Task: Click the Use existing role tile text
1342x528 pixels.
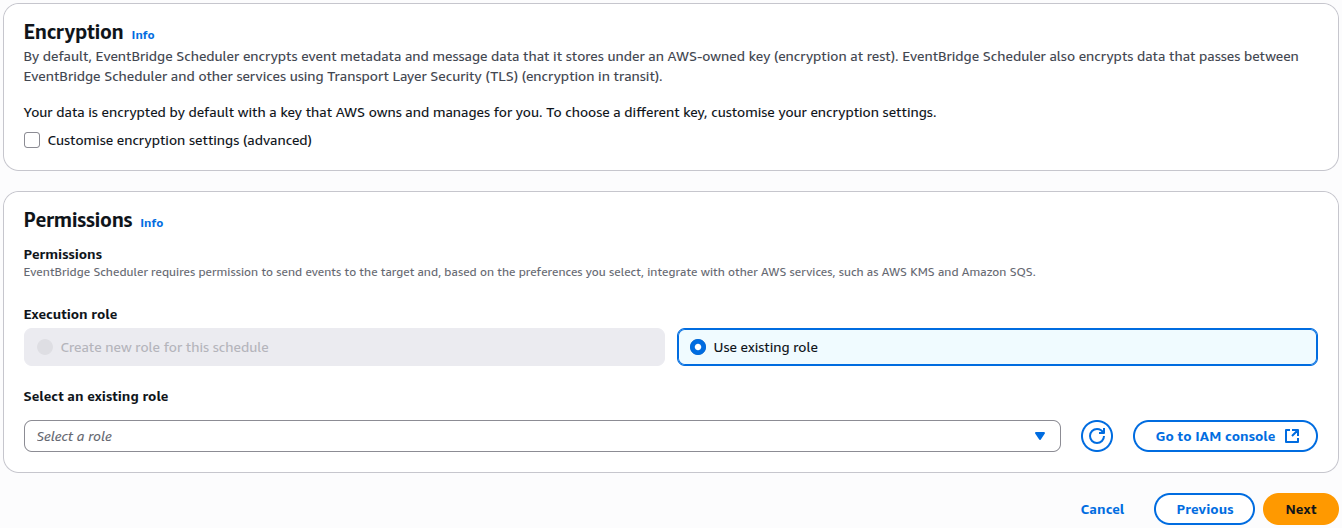Action: tap(765, 347)
